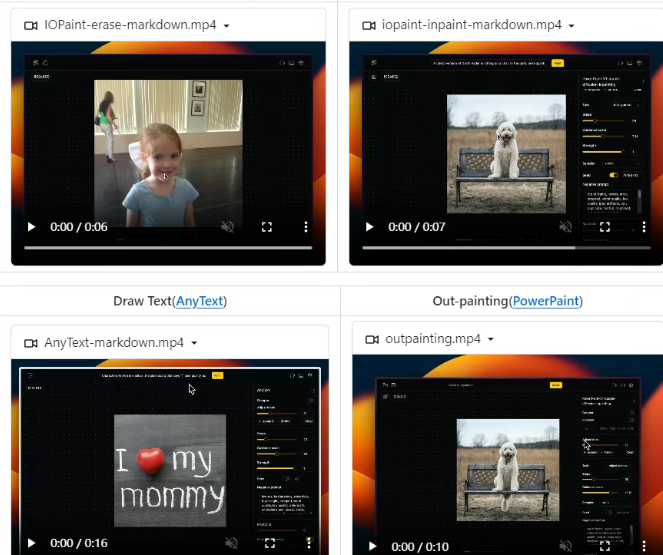663x555 pixels.
Task: Expand the iopaint-inpaint-markdown.mp4 dropdown
Action: (x=571, y=26)
